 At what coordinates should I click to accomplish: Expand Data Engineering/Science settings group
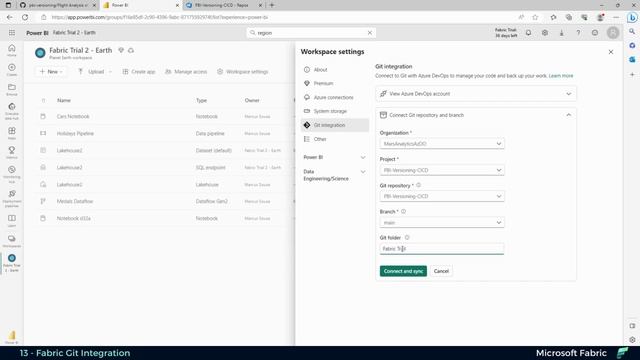pos(334,175)
